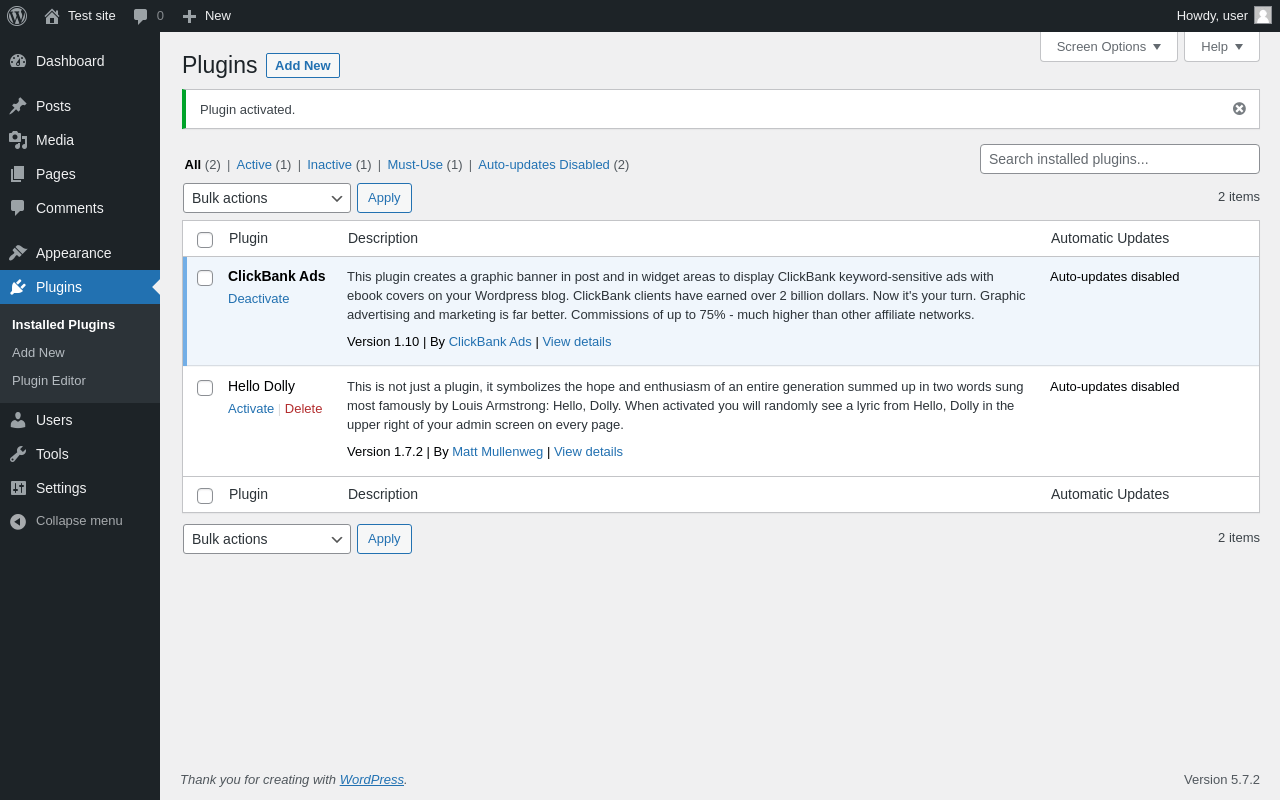Open the Dashboard menu label
This screenshot has height=800, width=1280.
click(70, 61)
